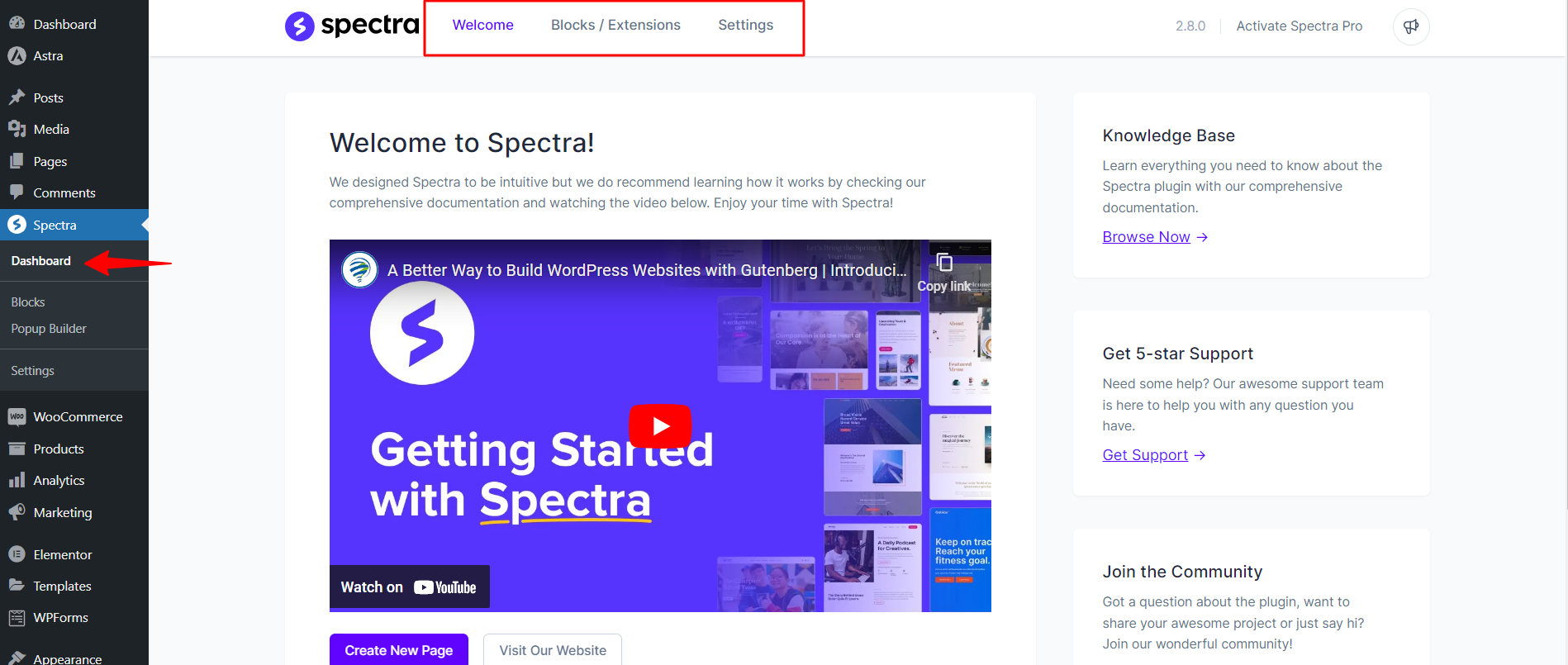This screenshot has height=665, width=1568.
Task: Open the What's New megaphone icon
Action: pyautogui.click(x=1411, y=26)
